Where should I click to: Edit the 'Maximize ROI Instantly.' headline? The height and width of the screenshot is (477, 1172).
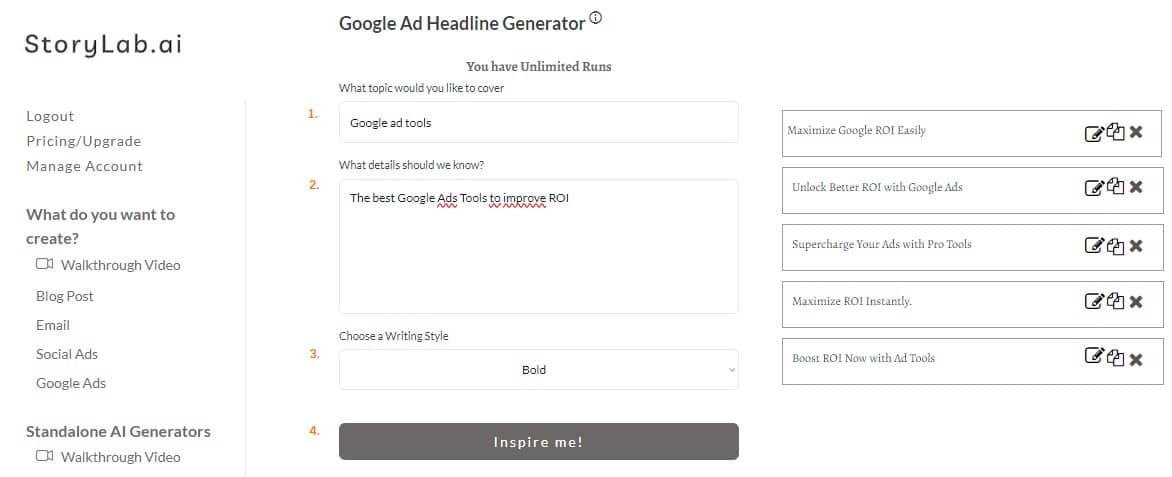1094,301
